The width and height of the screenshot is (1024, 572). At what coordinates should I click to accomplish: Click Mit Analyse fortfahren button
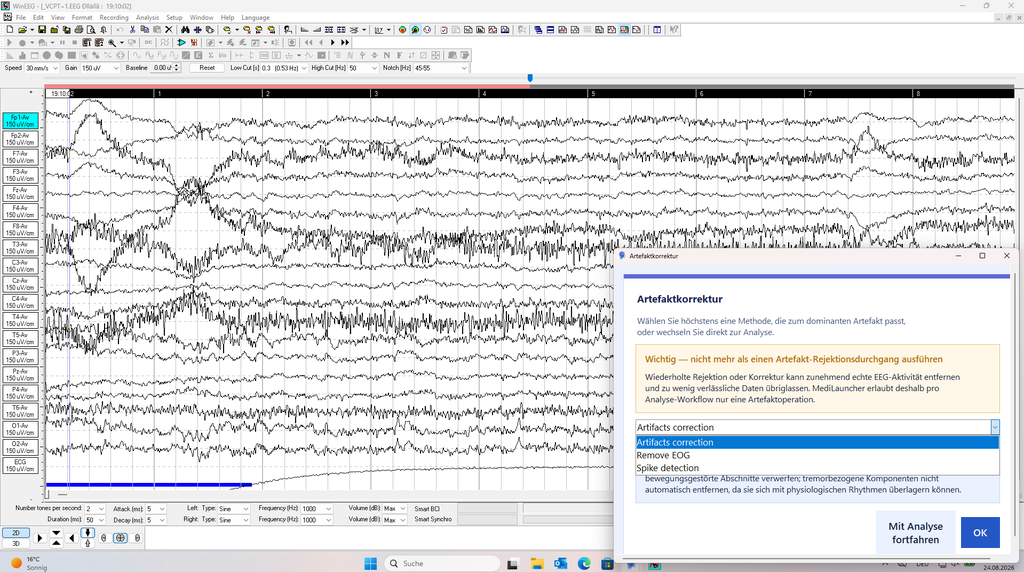coord(916,533)
